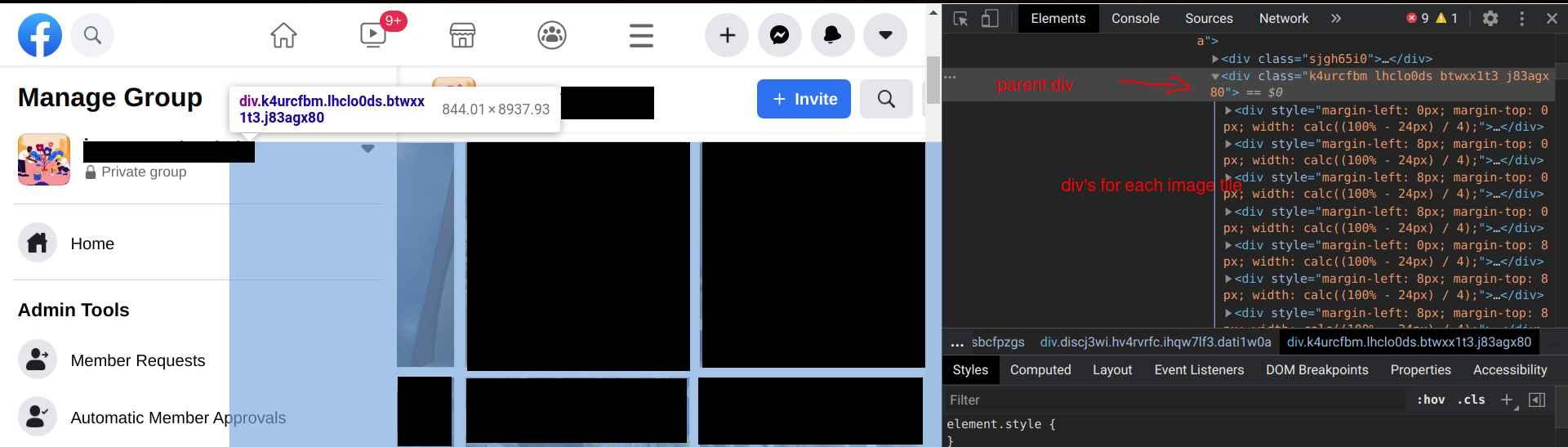1568x447 pixels.
Task: Open the Styles pane tab
Action: (x=970, y=369)
